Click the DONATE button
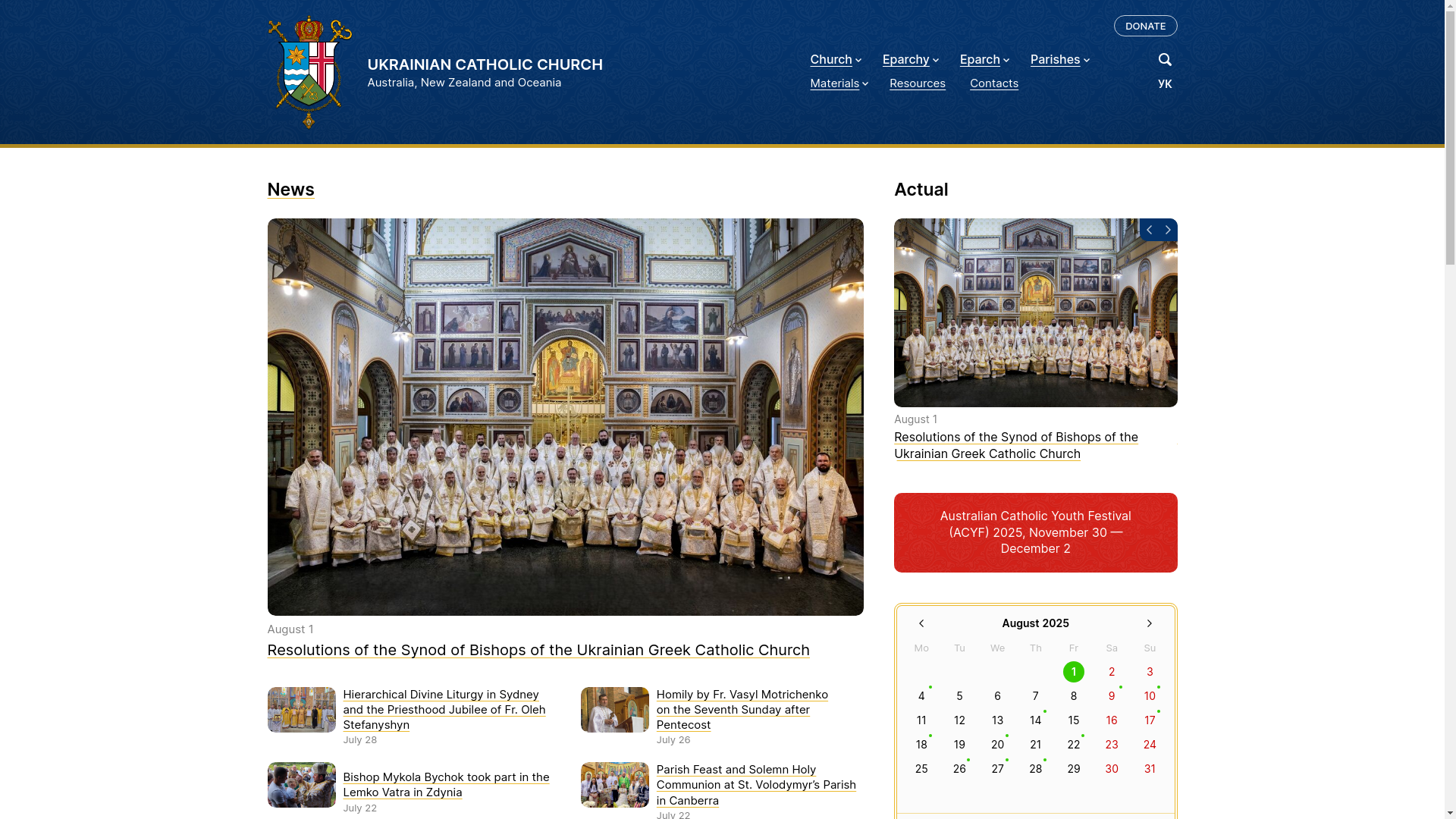 click(x=1145, y=26)
